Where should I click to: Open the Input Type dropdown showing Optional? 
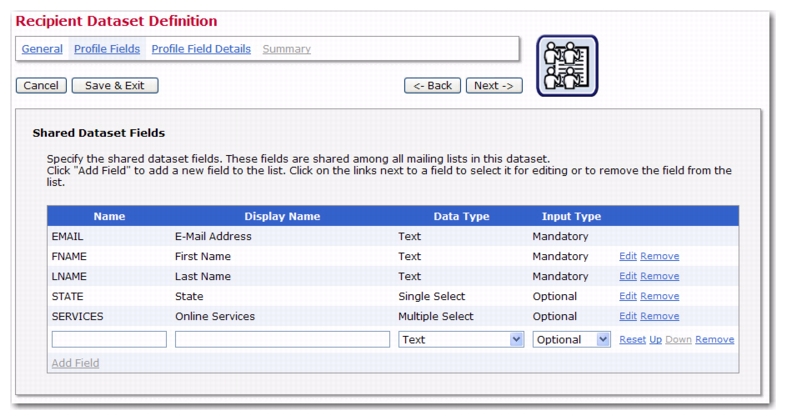(x=571, y=339)
